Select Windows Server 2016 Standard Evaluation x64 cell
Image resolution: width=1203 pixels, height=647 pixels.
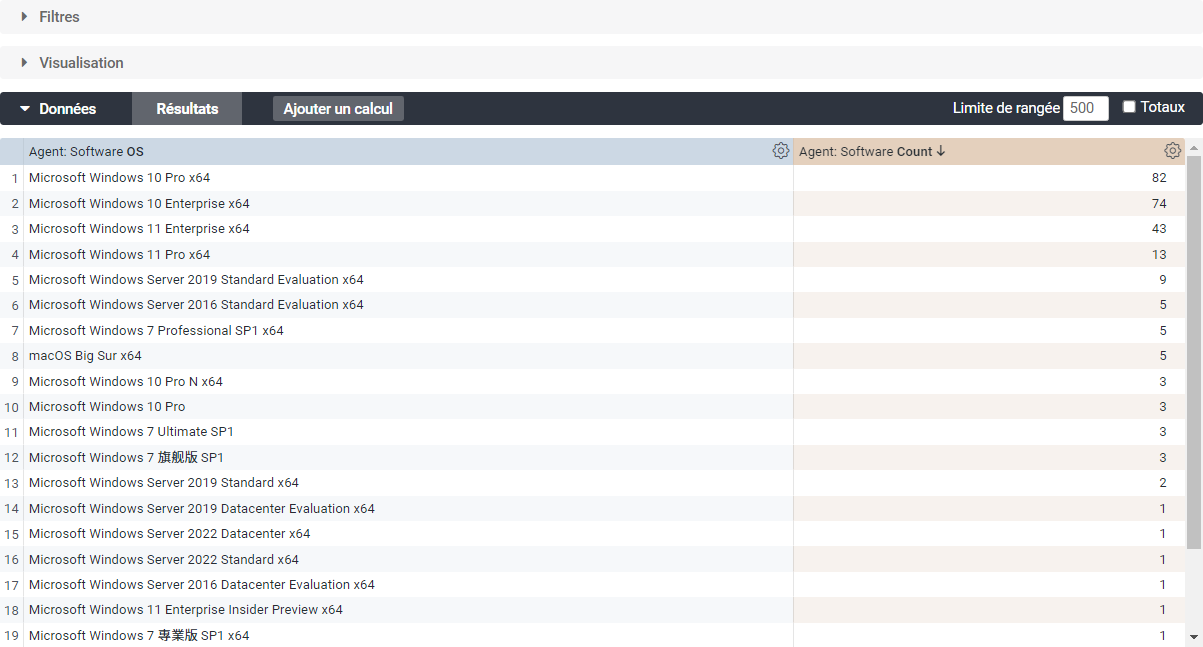[x=408, y=305]
